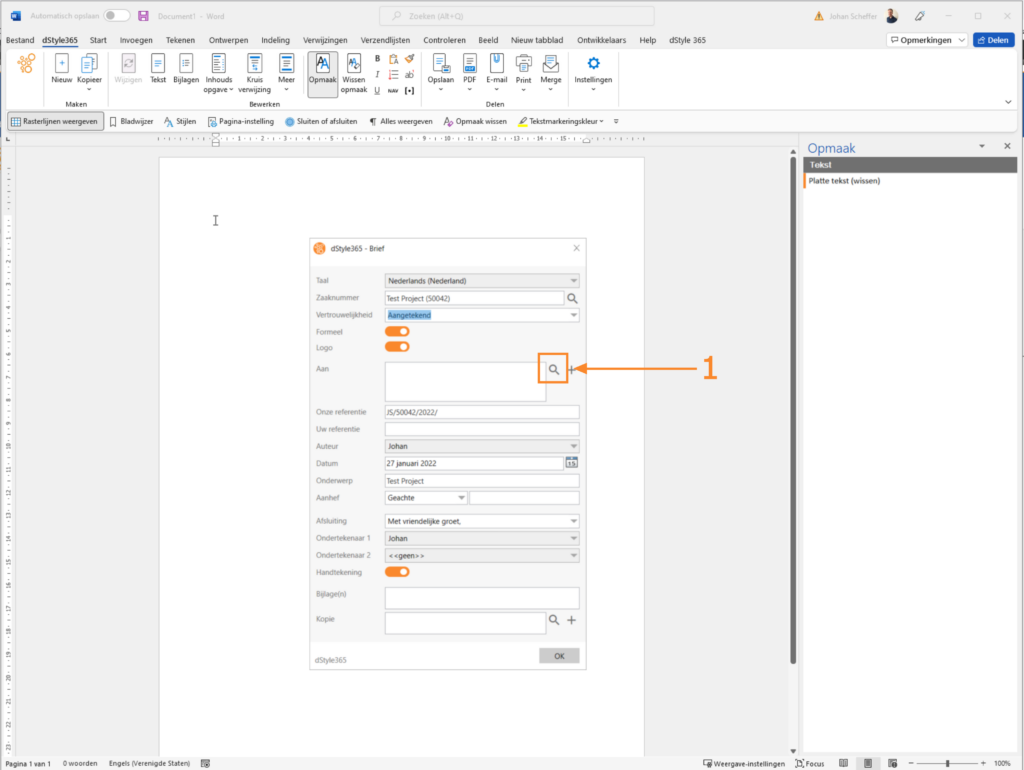Switch to the Controleren tab
The height and width of the screenshot is (770, 1024).
pyautogui.click(x=444, y=40)
